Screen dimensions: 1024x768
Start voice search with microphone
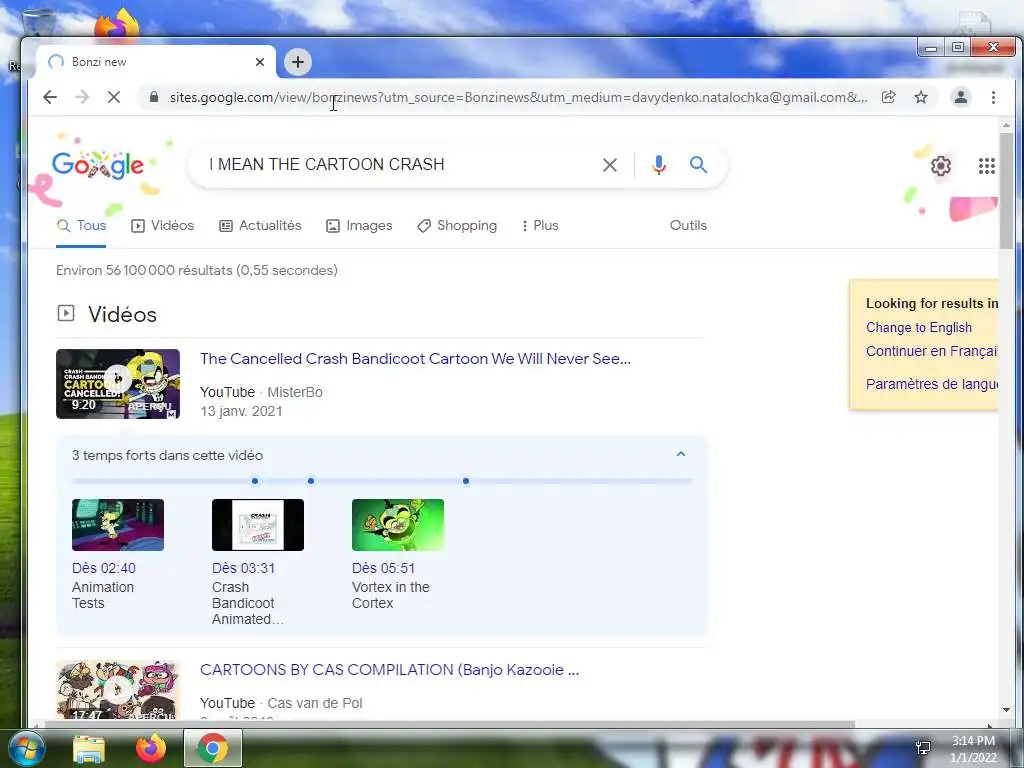pyautogui.click(x=659, y=165)
